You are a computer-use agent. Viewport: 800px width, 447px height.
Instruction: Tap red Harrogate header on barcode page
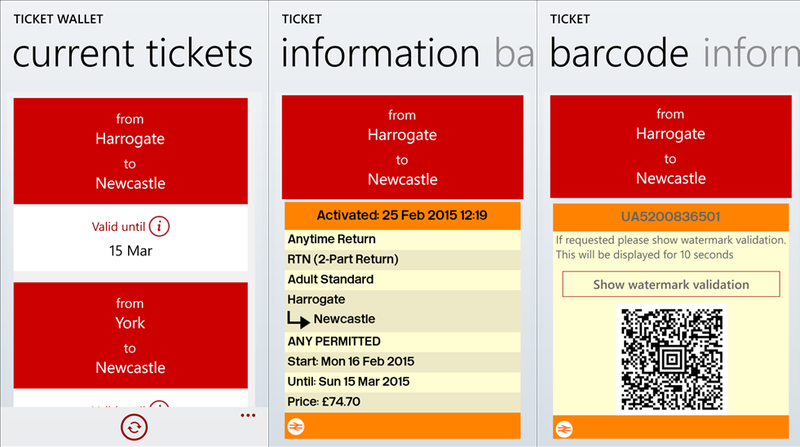(670, 147)
